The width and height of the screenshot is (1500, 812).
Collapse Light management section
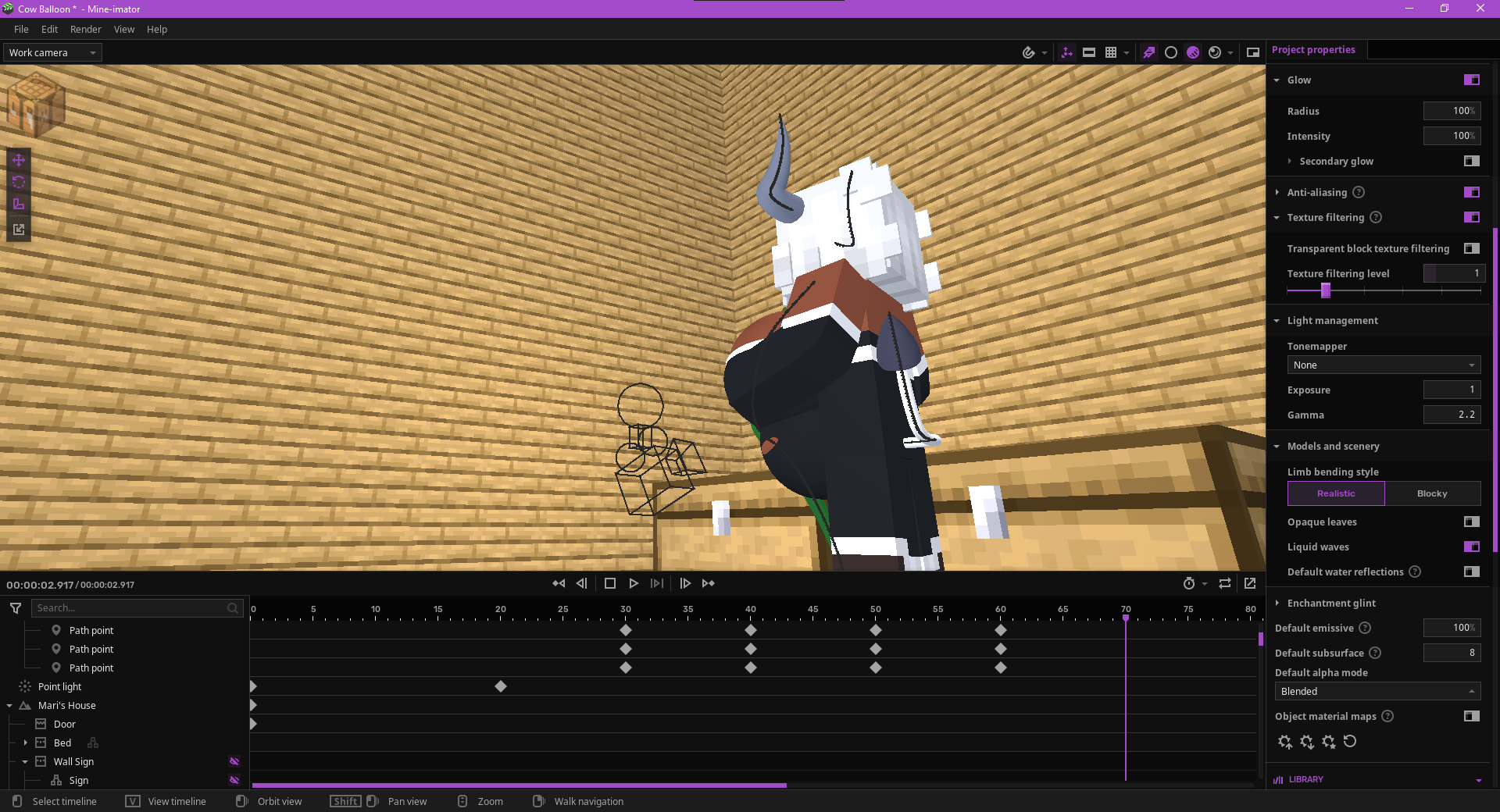click(1277, 320)
